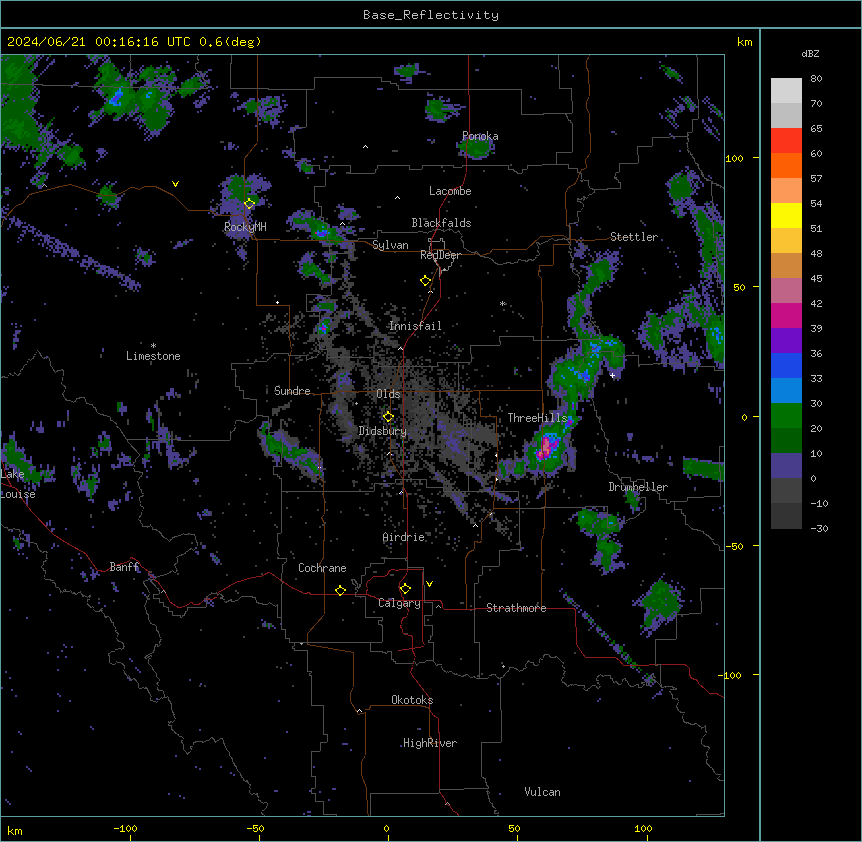The height and width of the screenshot is (842, 862).
Task: Click the Stettler city label
Action: (634, 237)
